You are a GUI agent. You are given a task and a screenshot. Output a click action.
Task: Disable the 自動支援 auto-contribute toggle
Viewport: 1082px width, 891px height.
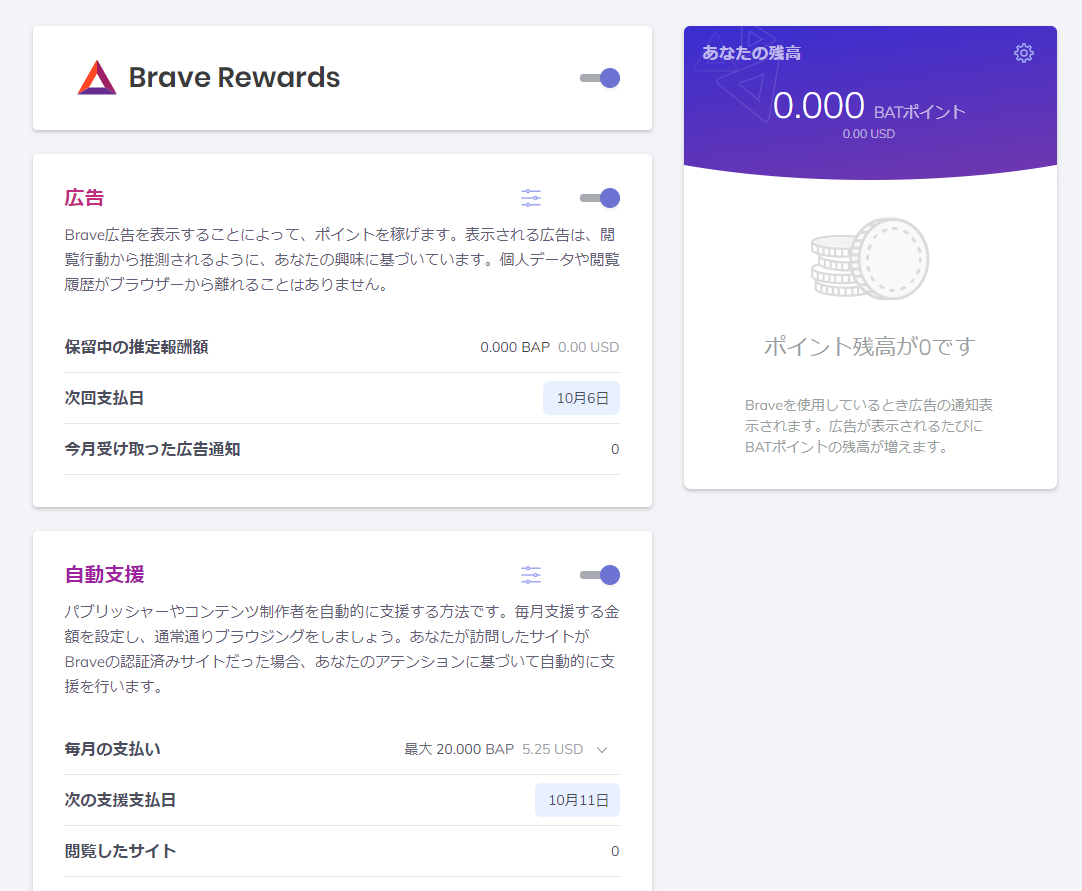[599, 575]
